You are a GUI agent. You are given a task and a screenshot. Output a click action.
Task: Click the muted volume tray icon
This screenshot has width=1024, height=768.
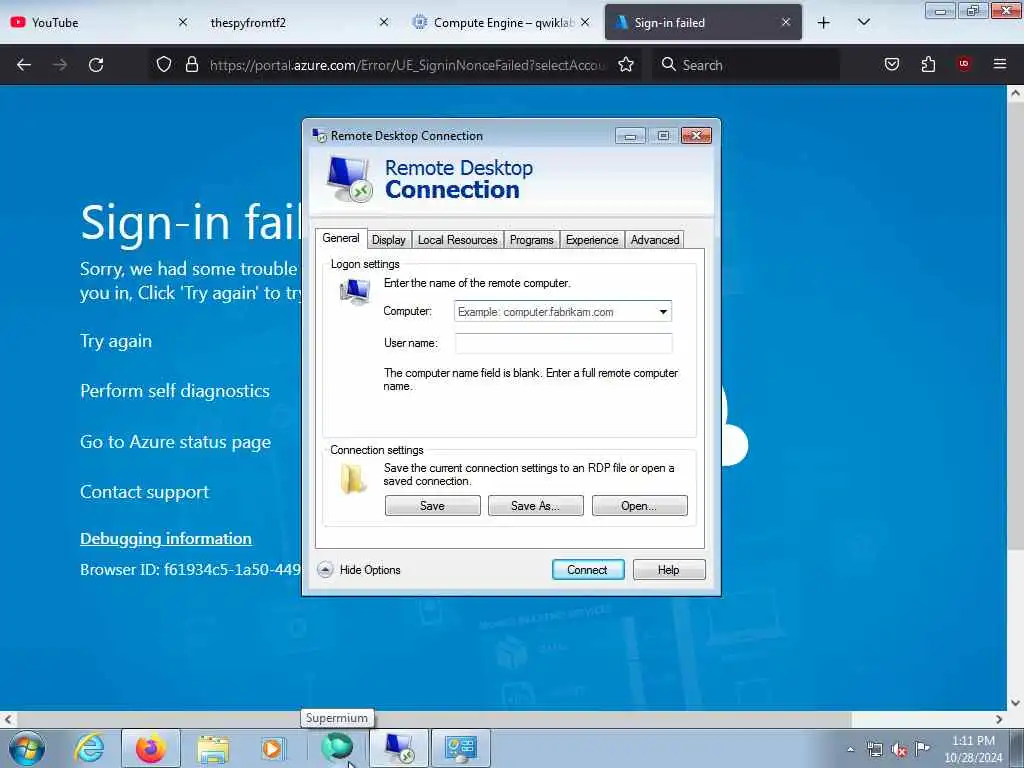coord(899,750)
